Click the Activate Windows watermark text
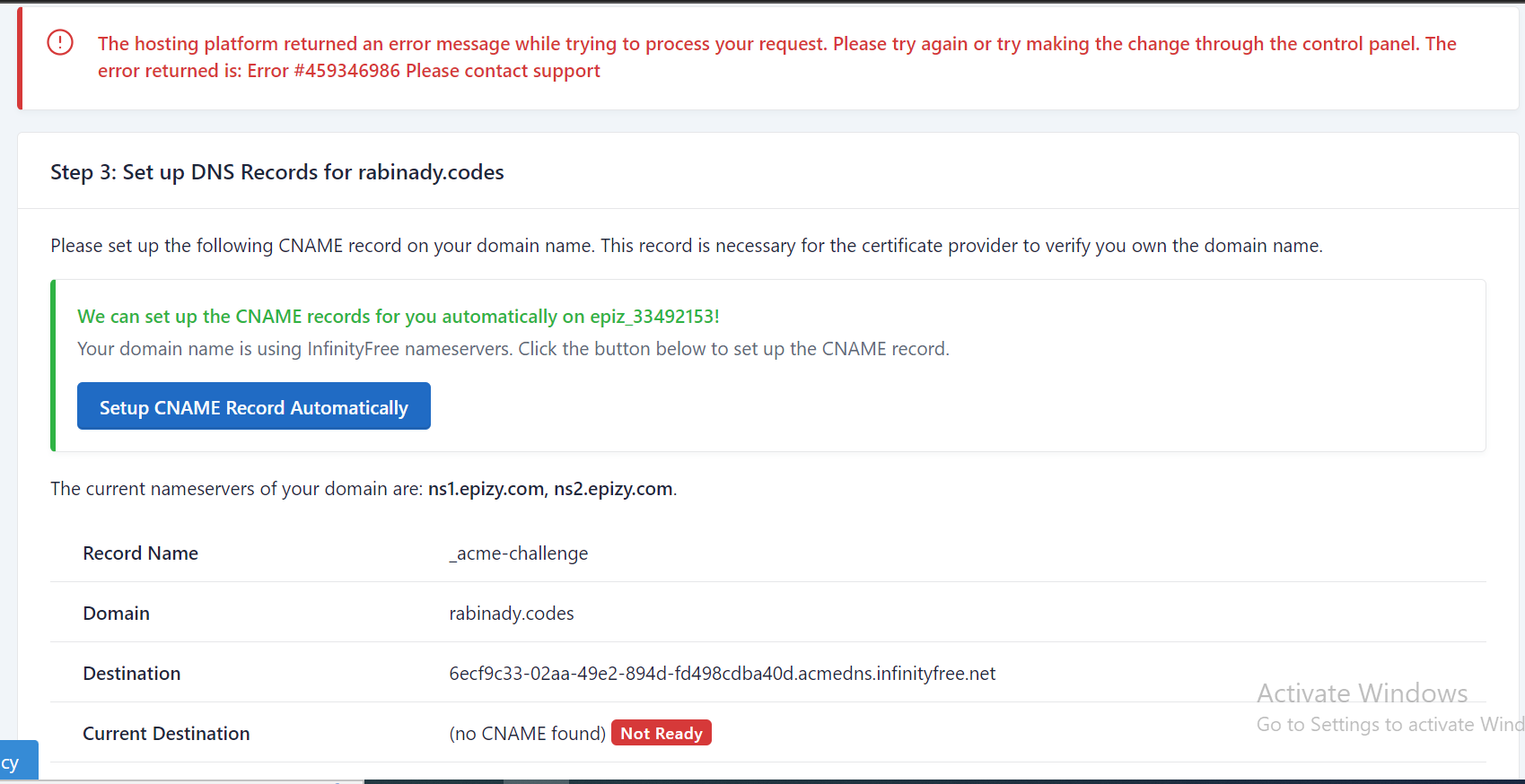This screenshot has width=1525, height=784. (x=1362, y=693)
